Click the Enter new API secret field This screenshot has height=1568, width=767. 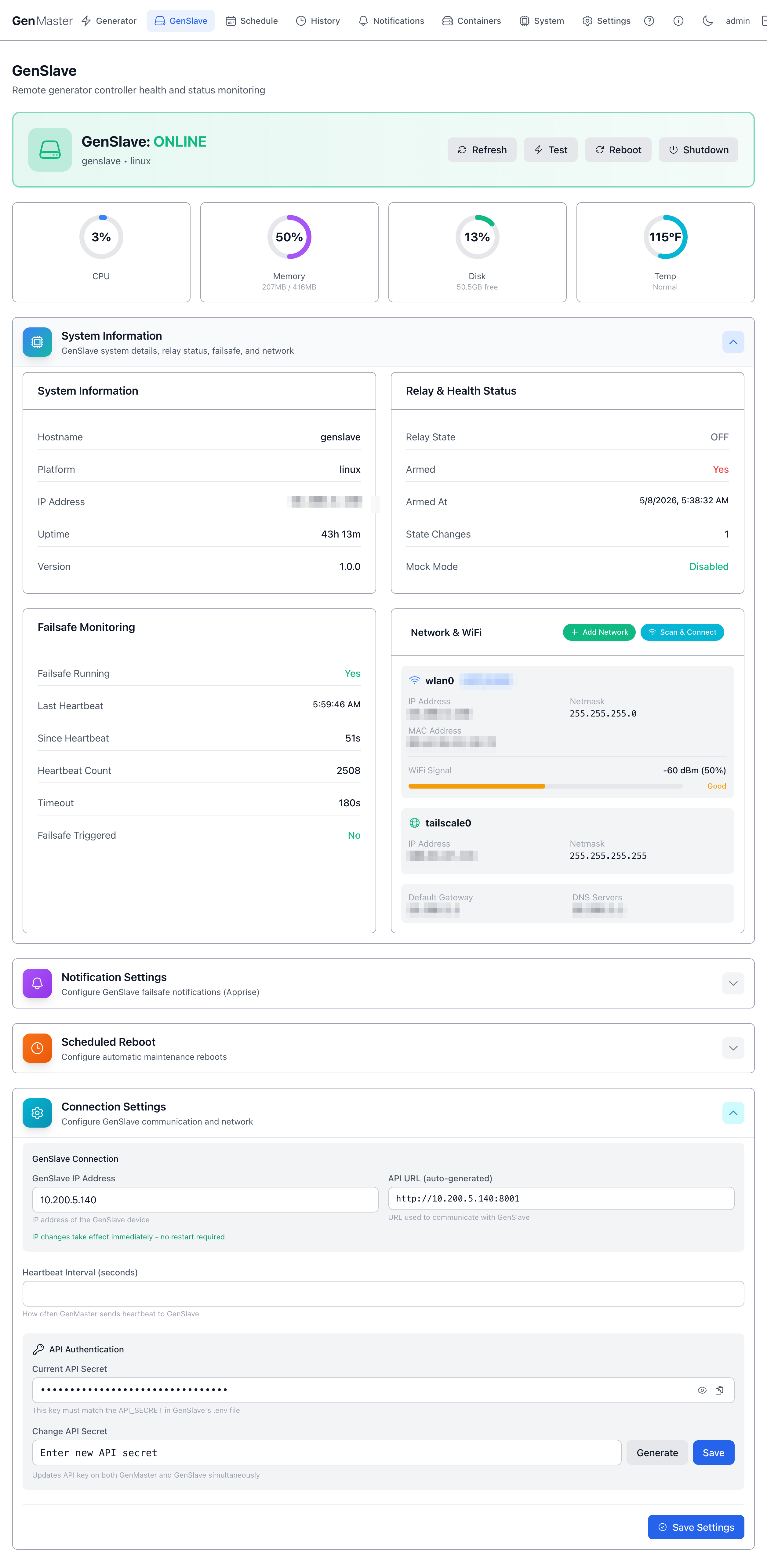(x=327, y=1452)
